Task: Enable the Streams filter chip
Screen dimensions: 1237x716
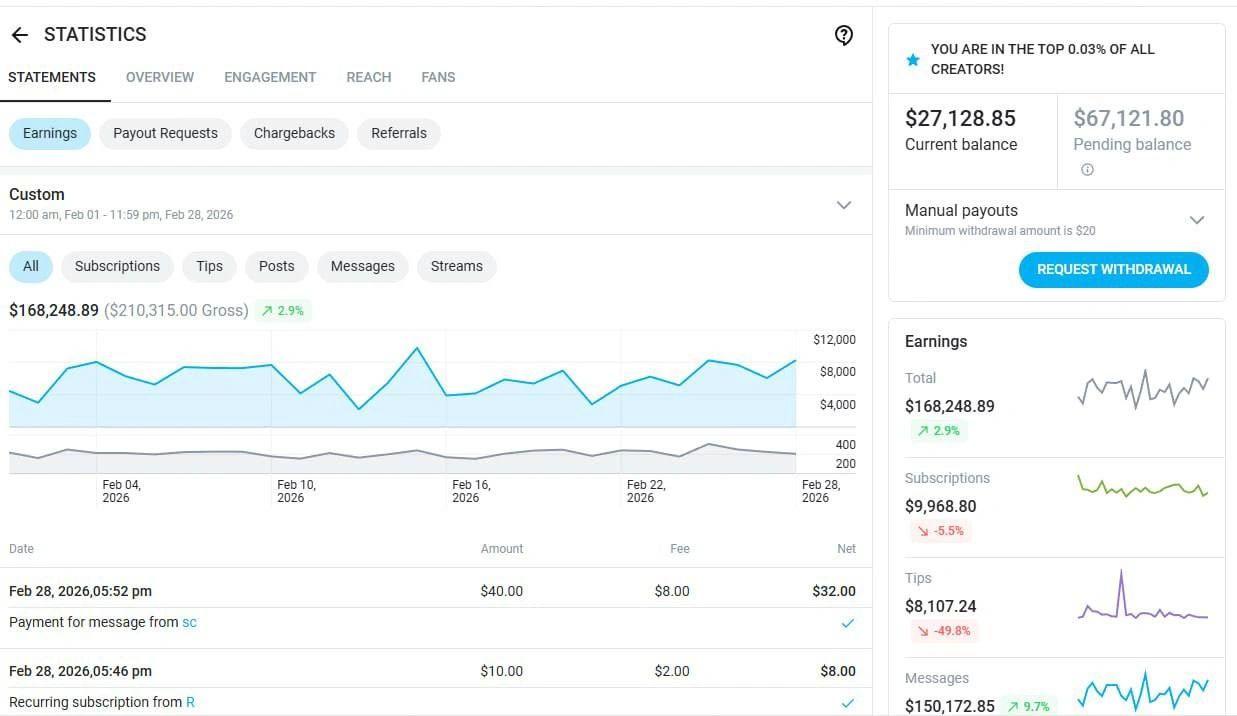Action: click(456, 266)
